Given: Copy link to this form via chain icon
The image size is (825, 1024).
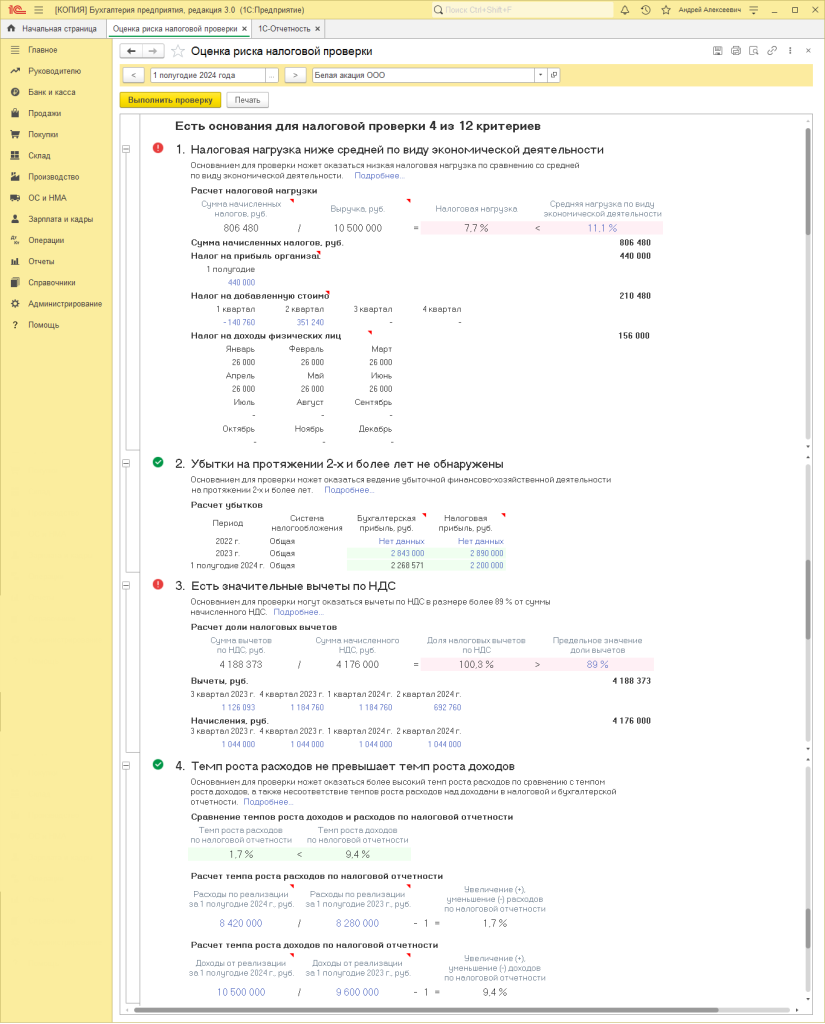Looking at the screenshot, I should [x=772, y=51].
